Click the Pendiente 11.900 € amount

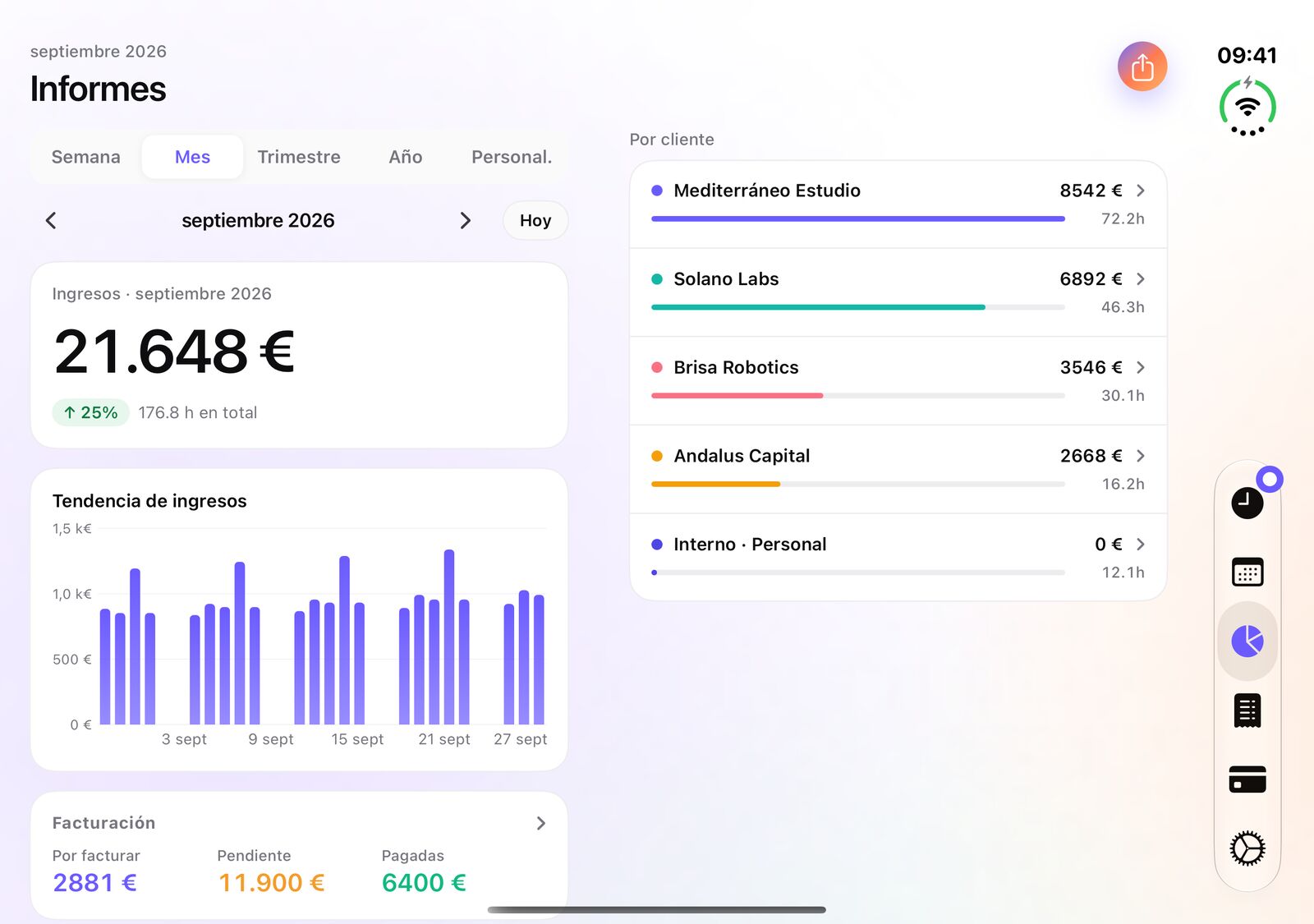272,882
